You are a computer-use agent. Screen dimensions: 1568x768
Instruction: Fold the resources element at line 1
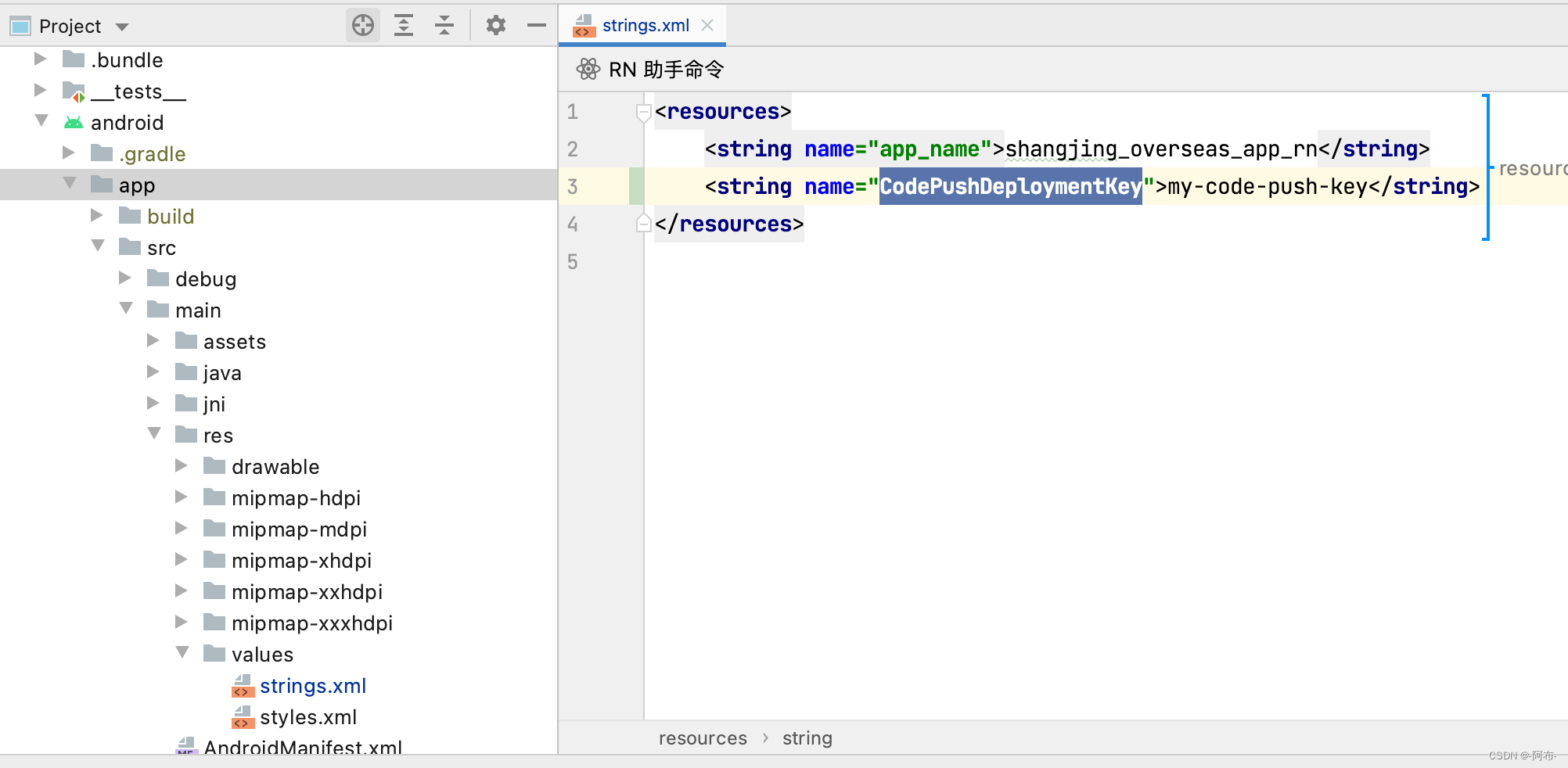642,112
